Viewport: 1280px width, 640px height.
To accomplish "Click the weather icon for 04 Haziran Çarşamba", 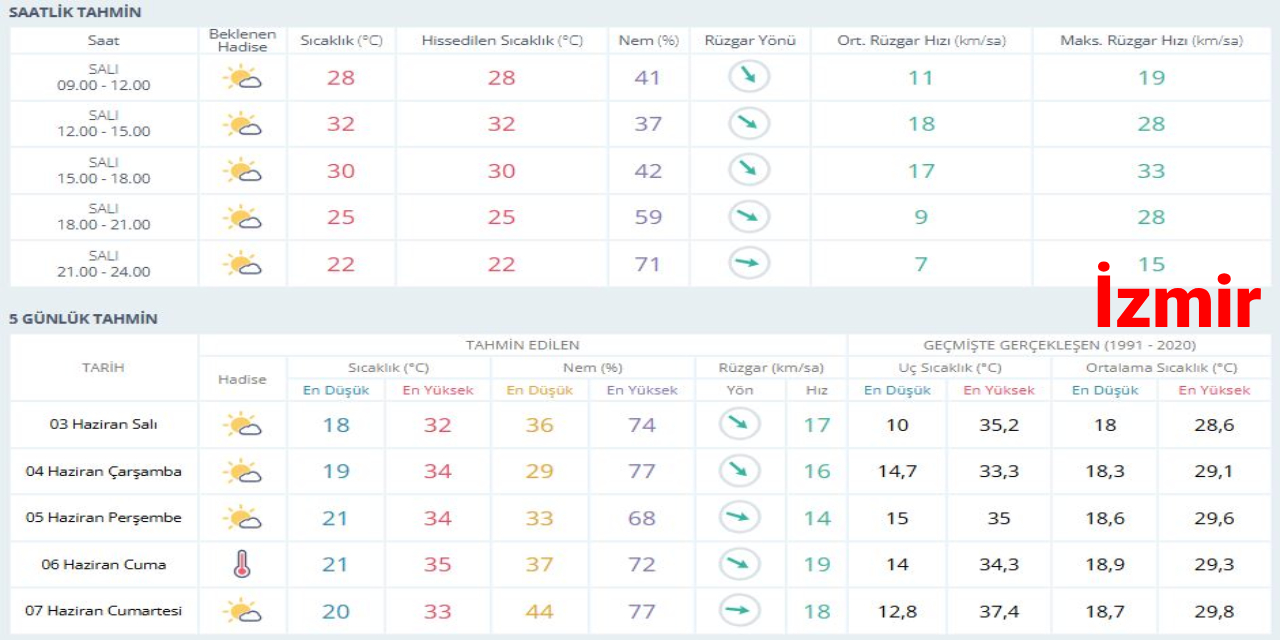I will point(242,471).
